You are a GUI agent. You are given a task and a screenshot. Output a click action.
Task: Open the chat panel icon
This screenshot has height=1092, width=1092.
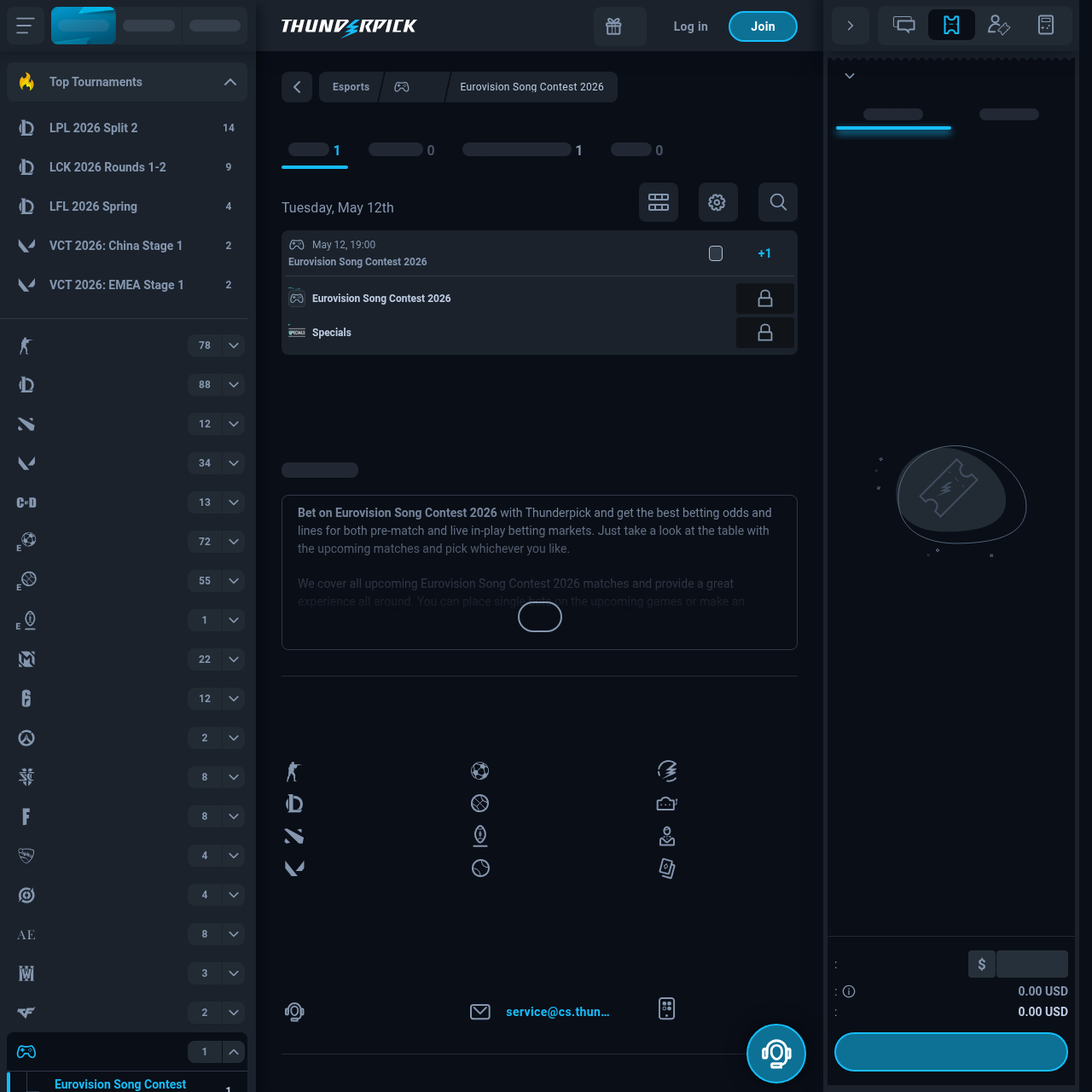click(904, 26)
